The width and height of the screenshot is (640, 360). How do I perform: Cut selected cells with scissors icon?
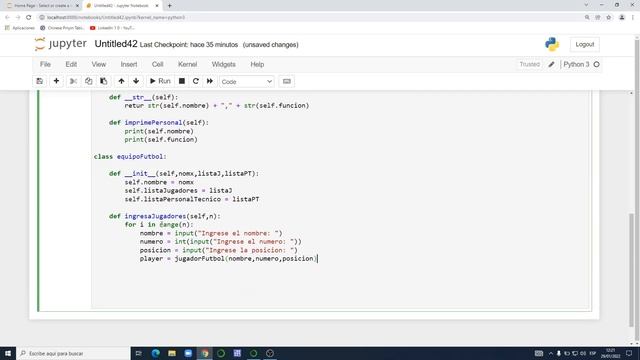[x=73, y=81]
